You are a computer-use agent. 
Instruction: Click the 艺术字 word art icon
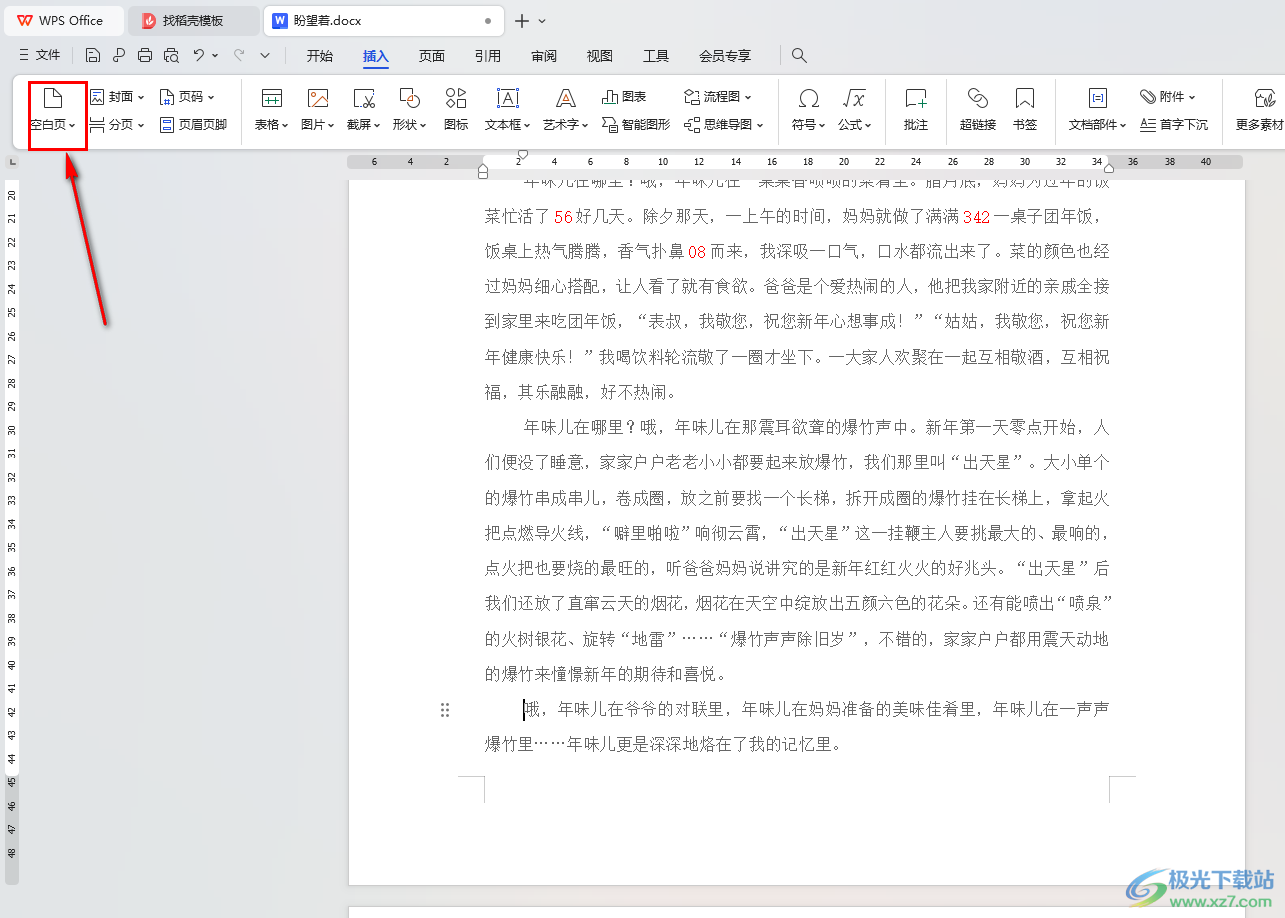(x=566, y=99)
